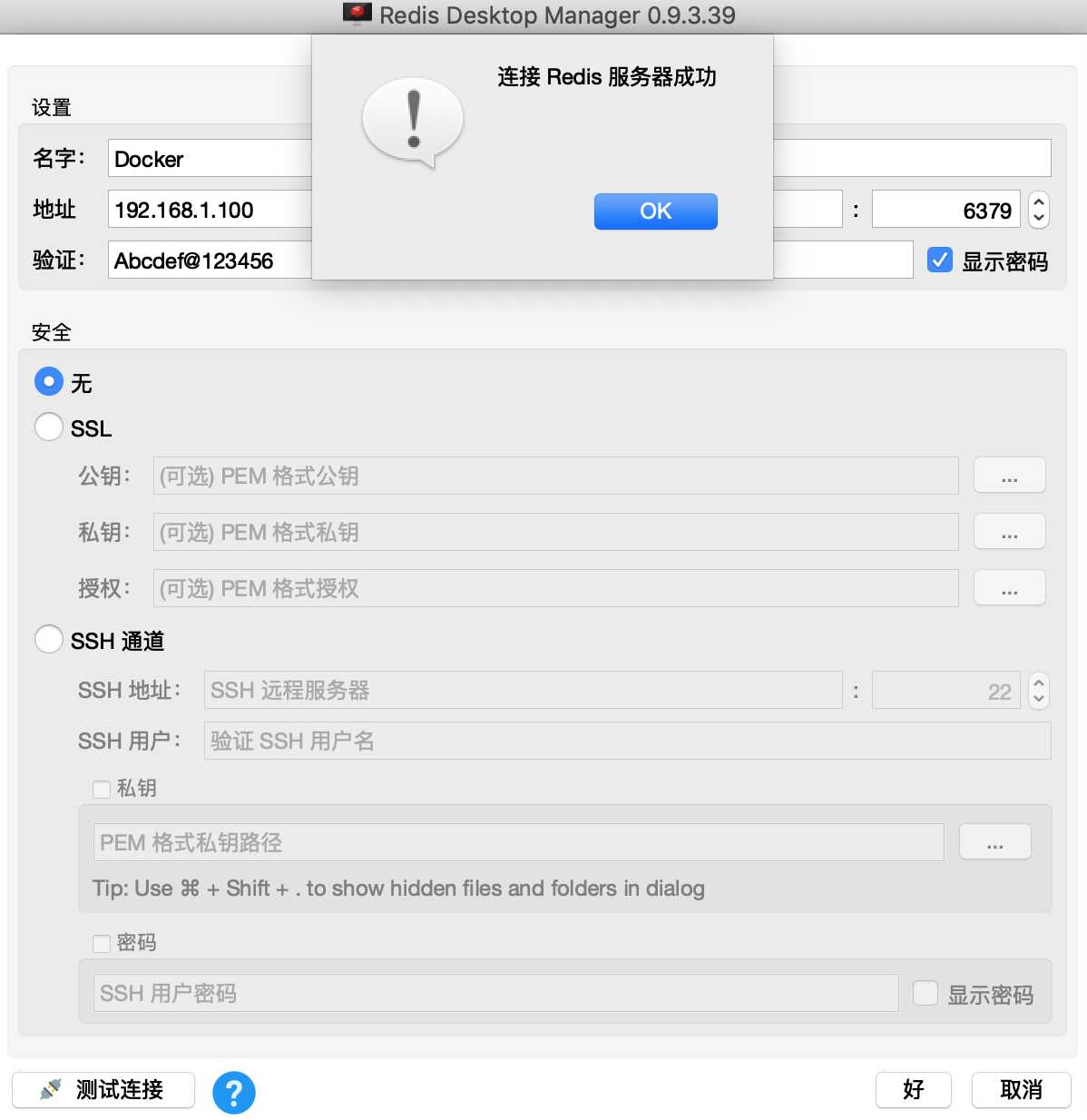Select the 无 security radio button
Screen dimensions: 1087x1120
coord(49,382)
